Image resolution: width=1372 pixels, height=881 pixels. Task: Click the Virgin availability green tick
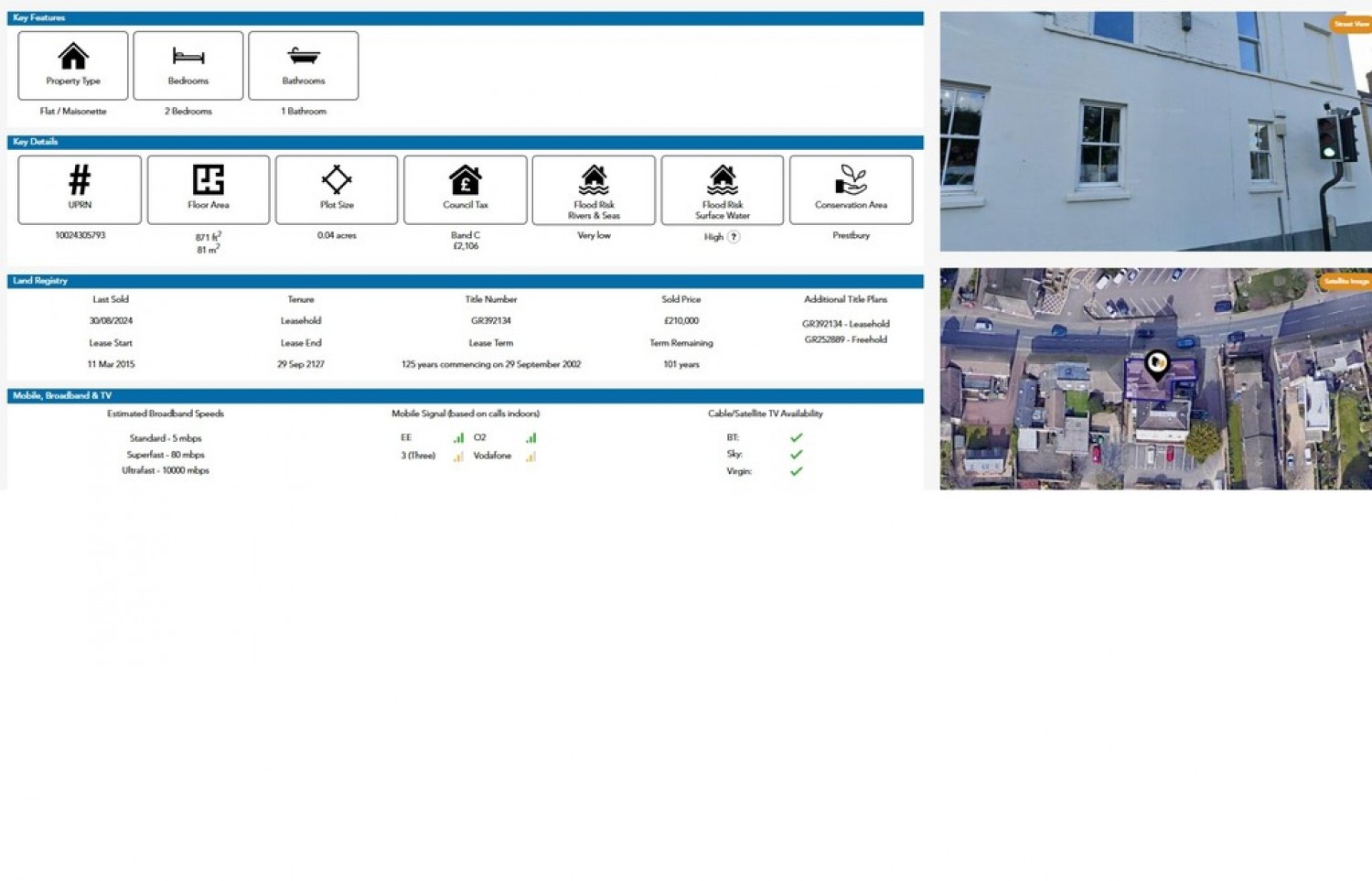tap(796, 471)
